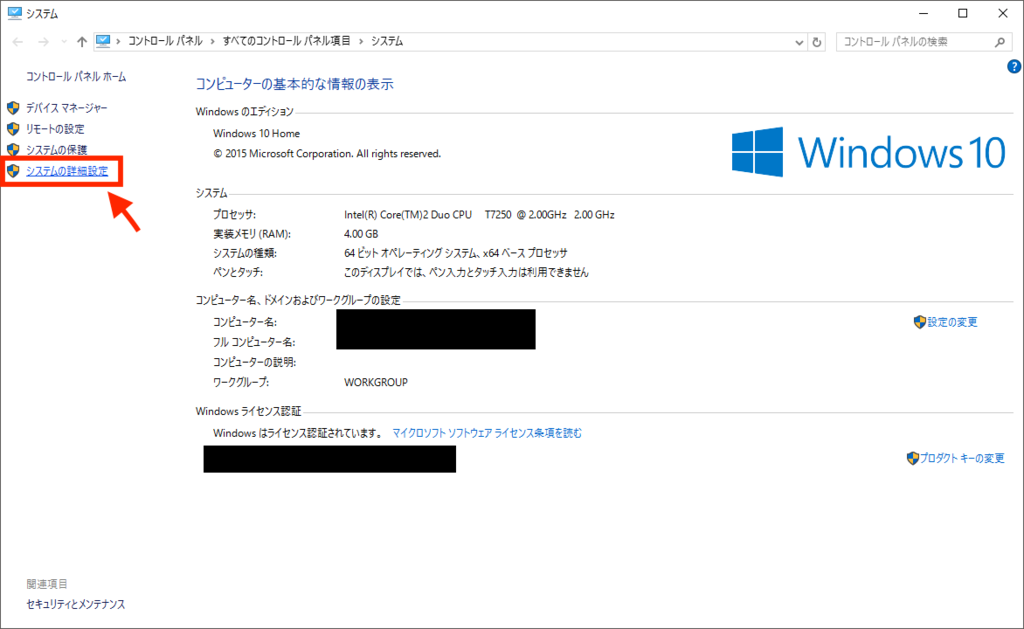
Task: Click shield icon beside 設定の変更
Action: click(x=920, y=322)
